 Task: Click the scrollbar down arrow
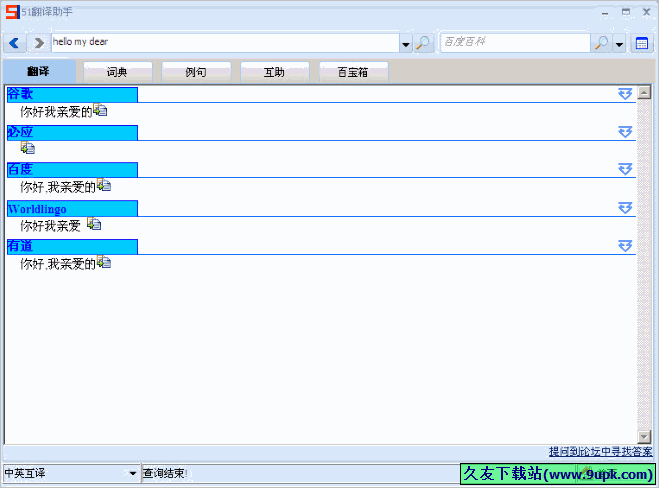tap(644, 437)
